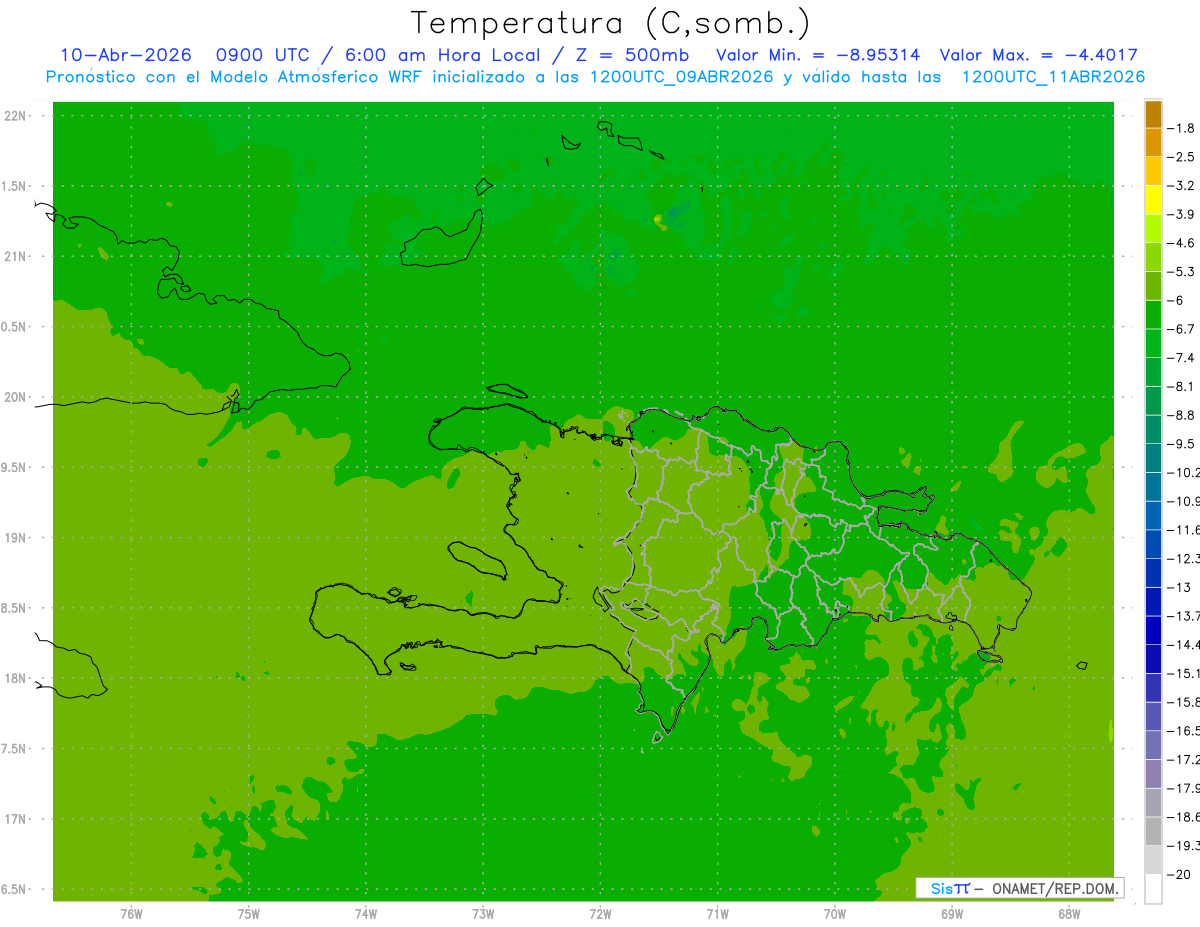Select the yellow -3.9 legend swatch

(1153, 200)
